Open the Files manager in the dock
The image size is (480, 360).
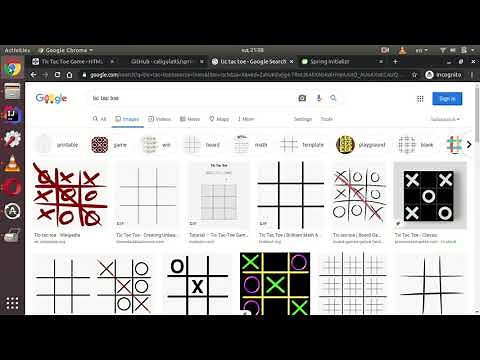[x=12, y=91]
